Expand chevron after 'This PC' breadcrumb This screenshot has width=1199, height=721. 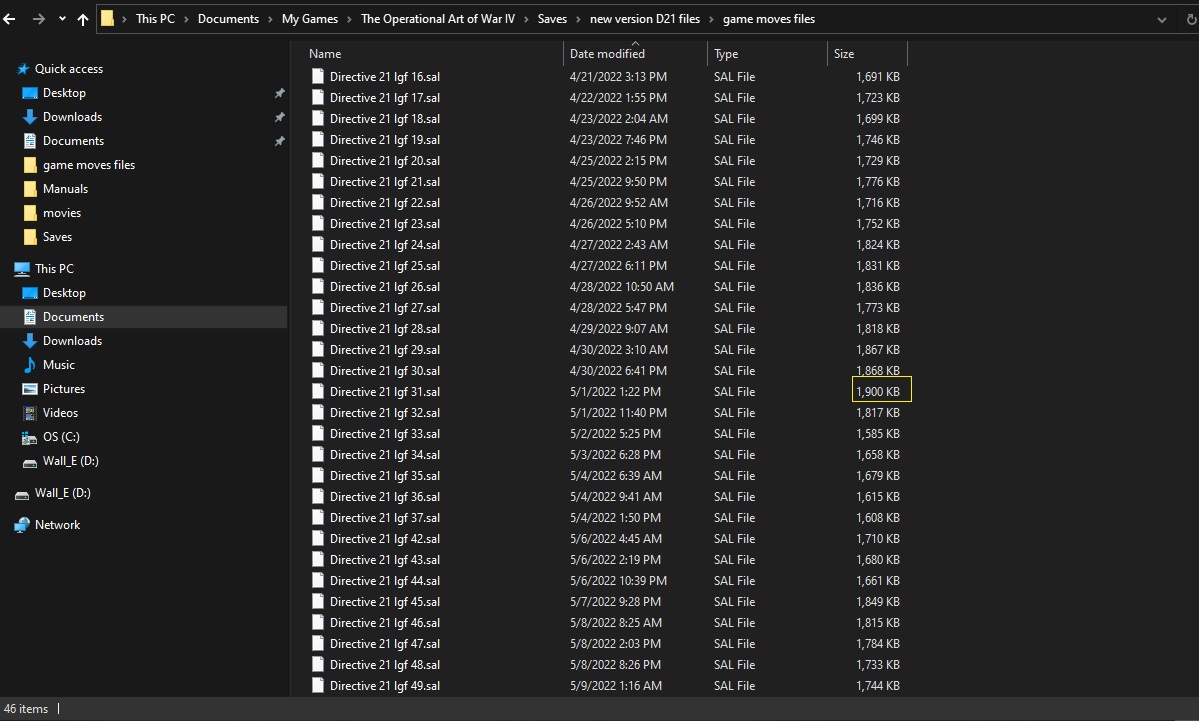[186, 19]
